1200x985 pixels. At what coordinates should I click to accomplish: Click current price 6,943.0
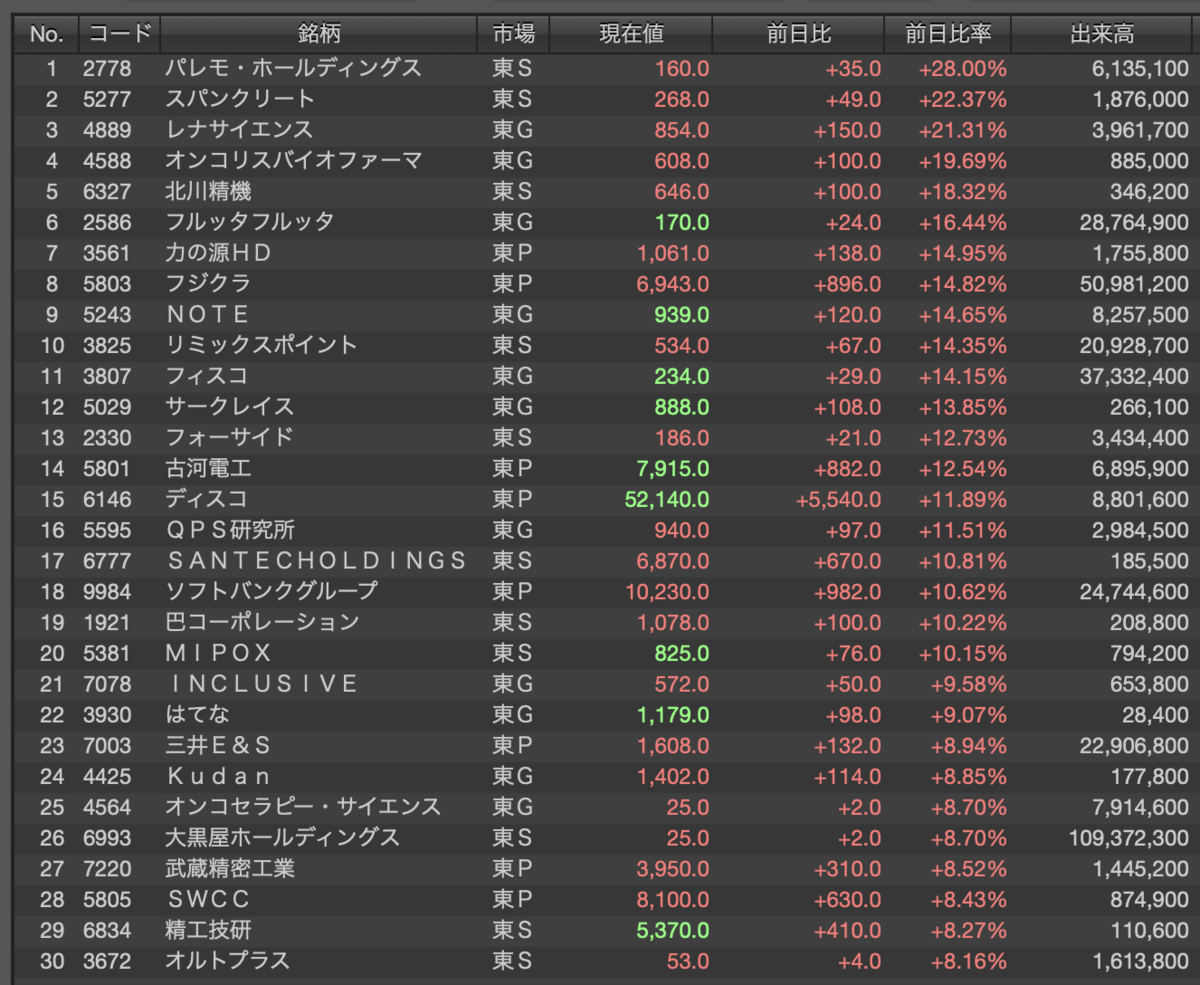click(672, 284)
